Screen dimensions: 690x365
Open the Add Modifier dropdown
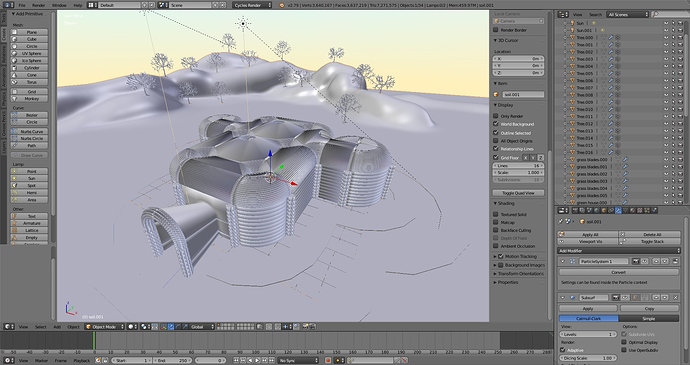click(618, 251)
